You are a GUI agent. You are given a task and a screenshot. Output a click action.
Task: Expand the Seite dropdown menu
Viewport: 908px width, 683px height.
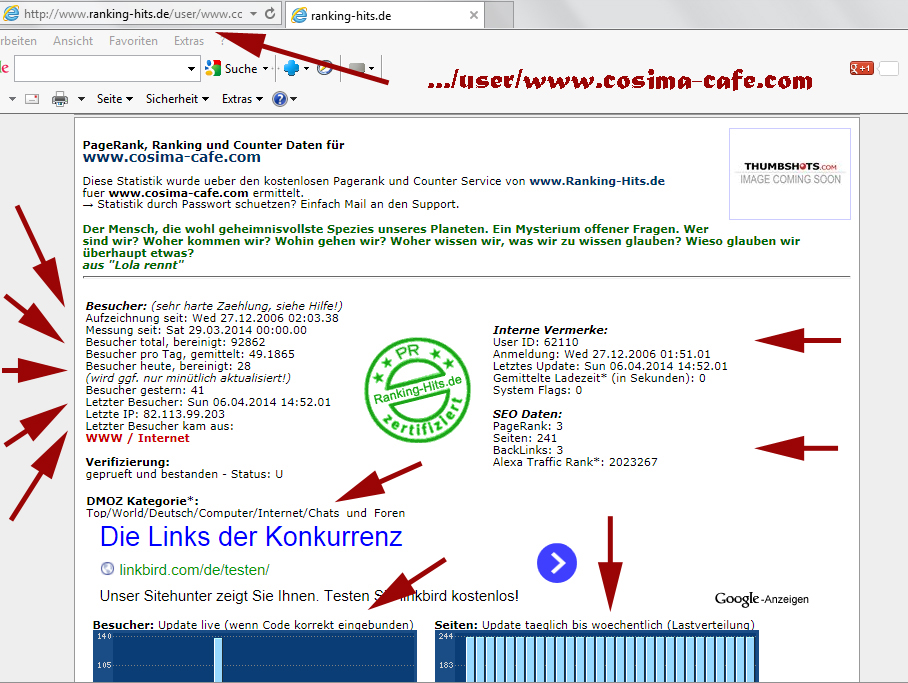[x=114, y=99]
